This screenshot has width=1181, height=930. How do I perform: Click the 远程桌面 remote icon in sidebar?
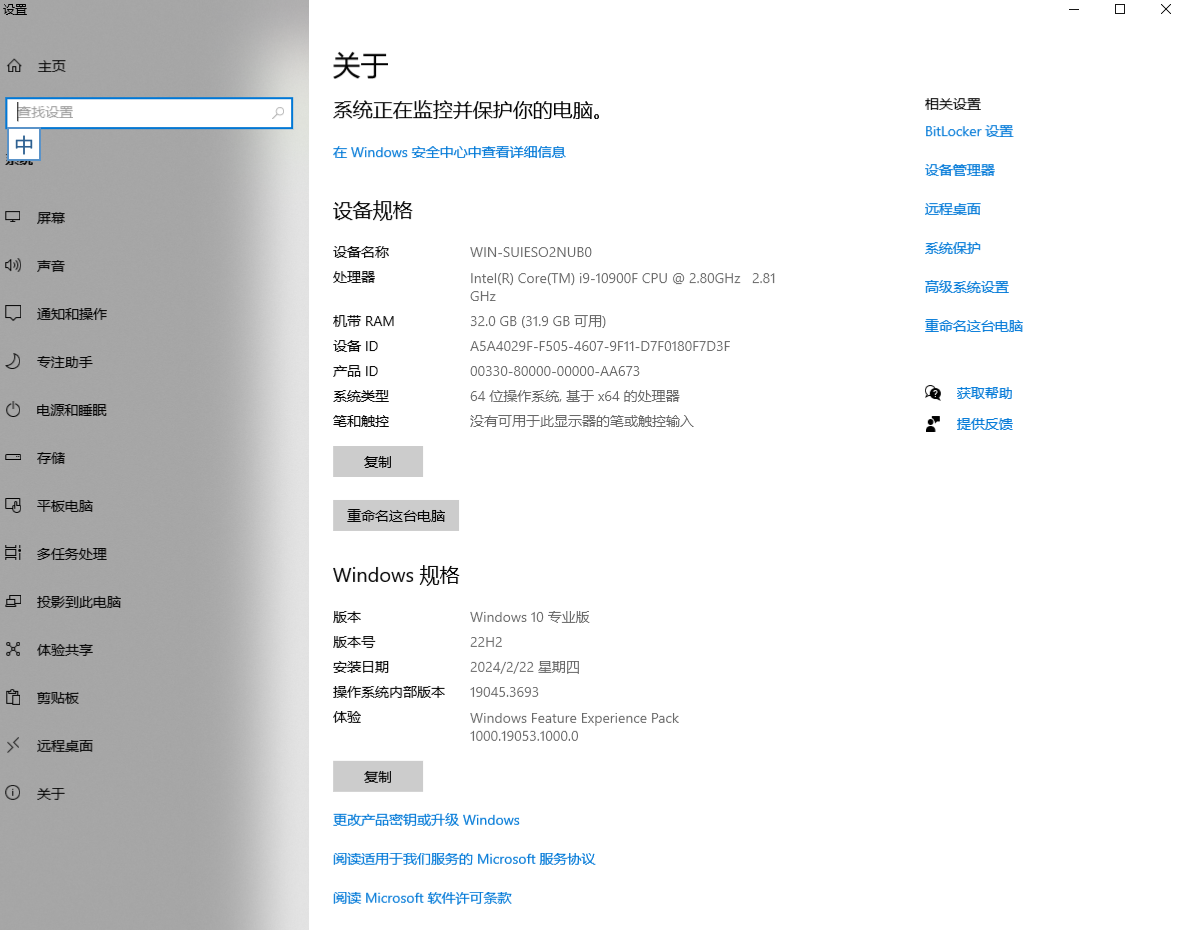(13, 746)
